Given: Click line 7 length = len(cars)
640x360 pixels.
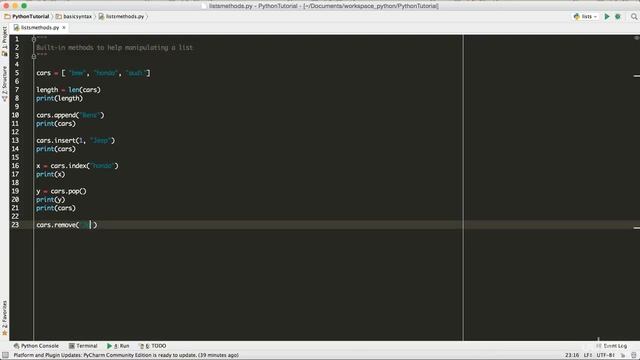Looking at the screenshot, I should (68, 90).
